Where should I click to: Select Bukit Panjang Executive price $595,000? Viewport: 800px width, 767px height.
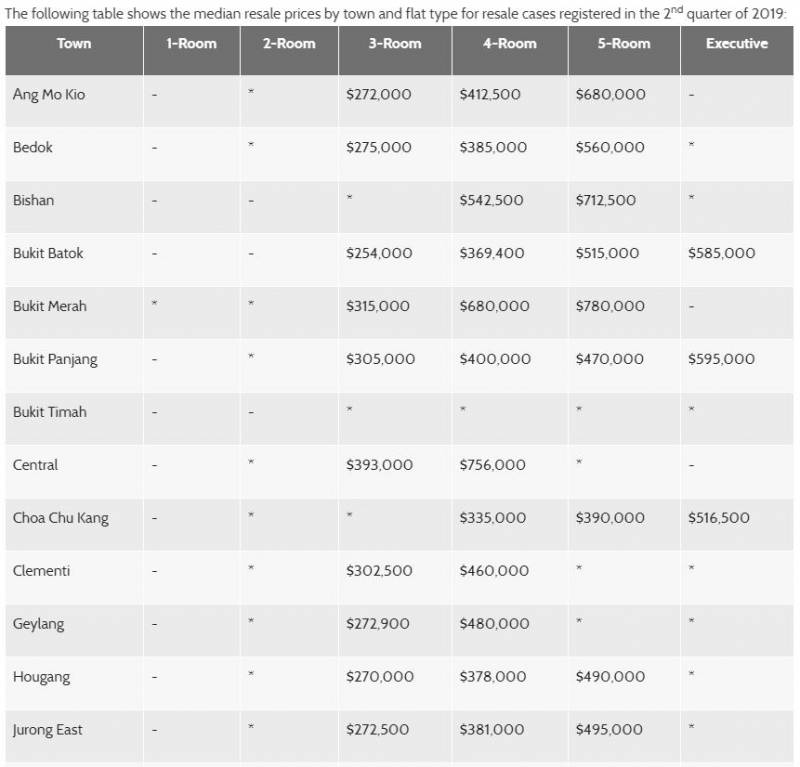tap(721, 359)
